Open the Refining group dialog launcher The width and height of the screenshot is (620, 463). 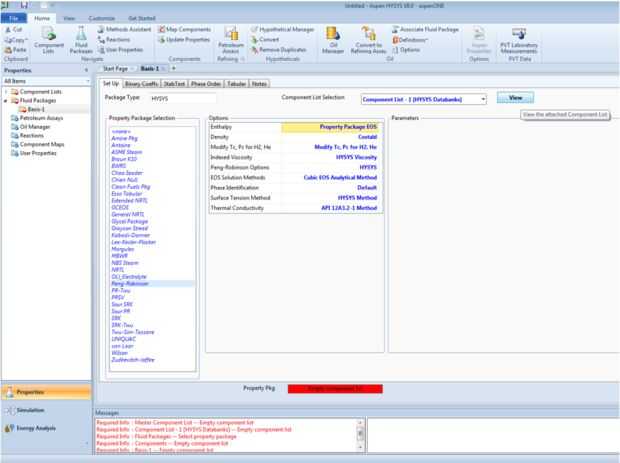(242, 59)
